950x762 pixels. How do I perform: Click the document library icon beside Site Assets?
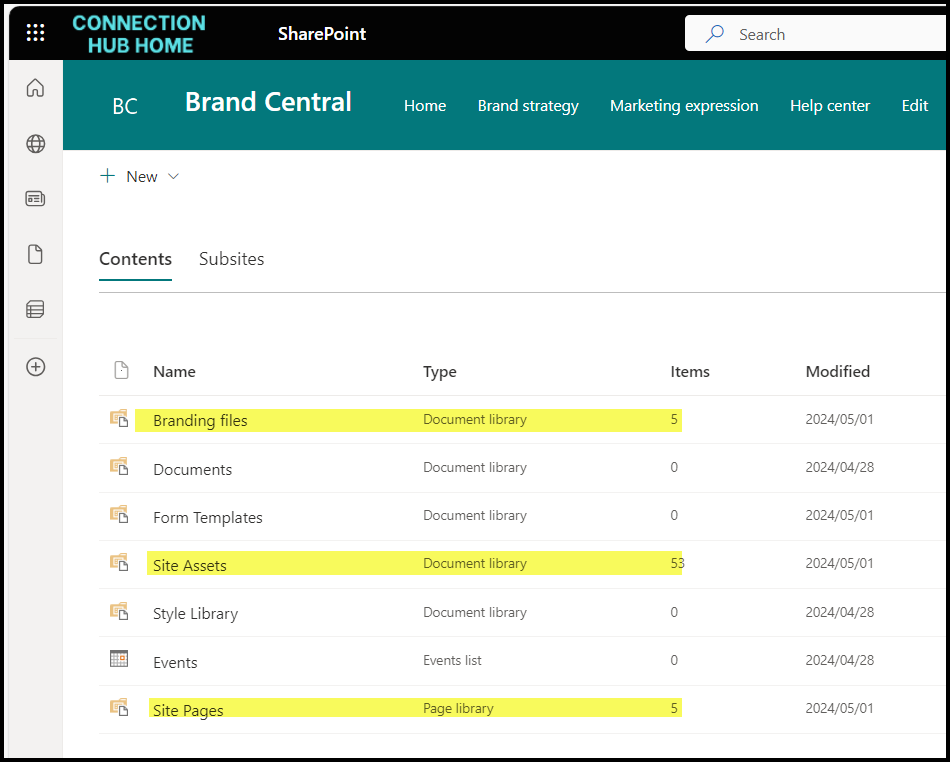[x=118, y=561]
